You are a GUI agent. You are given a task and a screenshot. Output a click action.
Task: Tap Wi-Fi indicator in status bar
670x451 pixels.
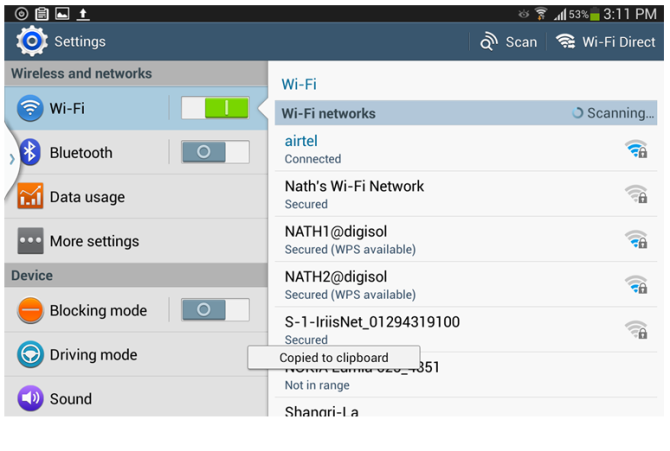coord(541,14)
